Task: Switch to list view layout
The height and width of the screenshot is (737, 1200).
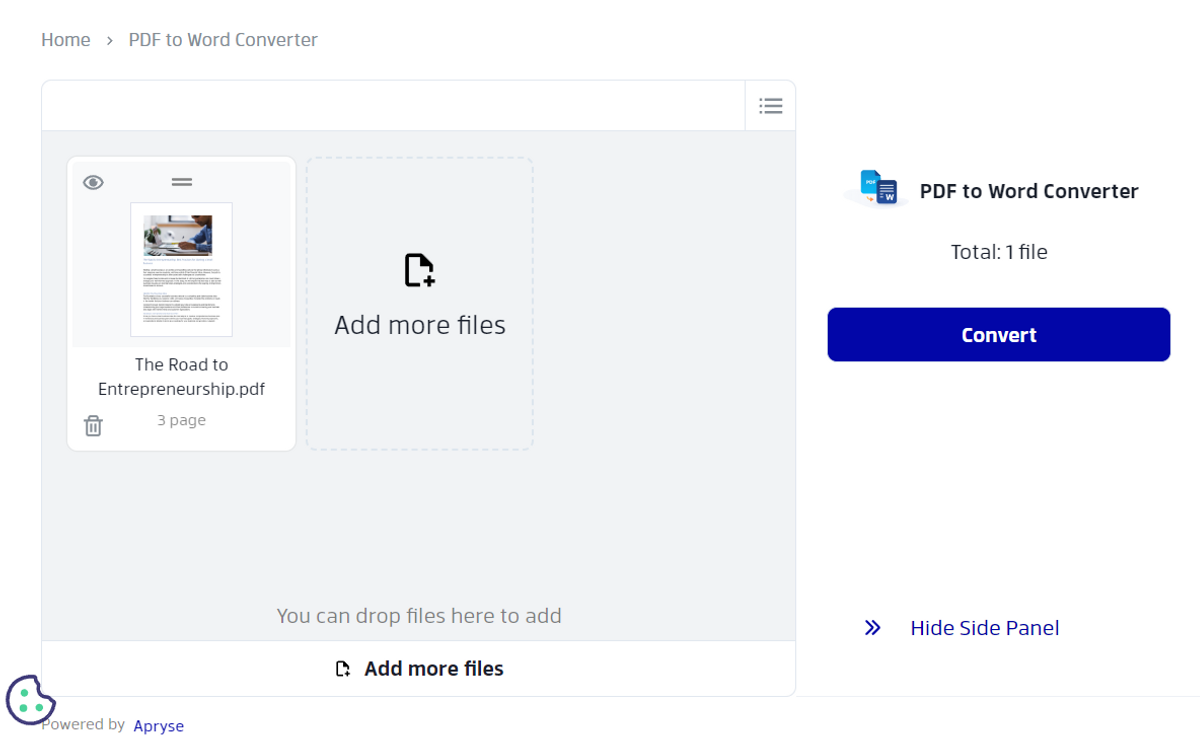Action: click(x=770, y=104)
